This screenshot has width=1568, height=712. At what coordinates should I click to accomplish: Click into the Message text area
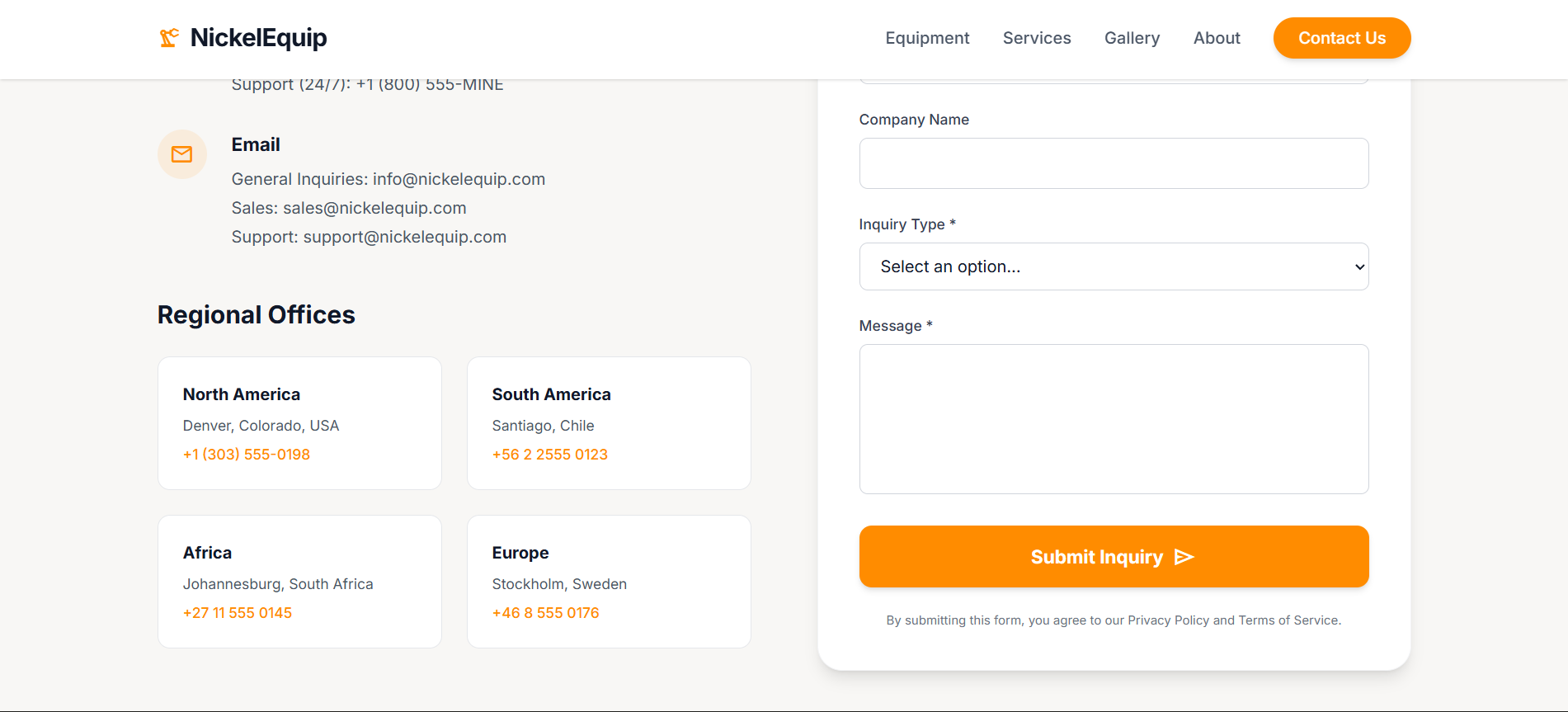[x=1114, y=419]
